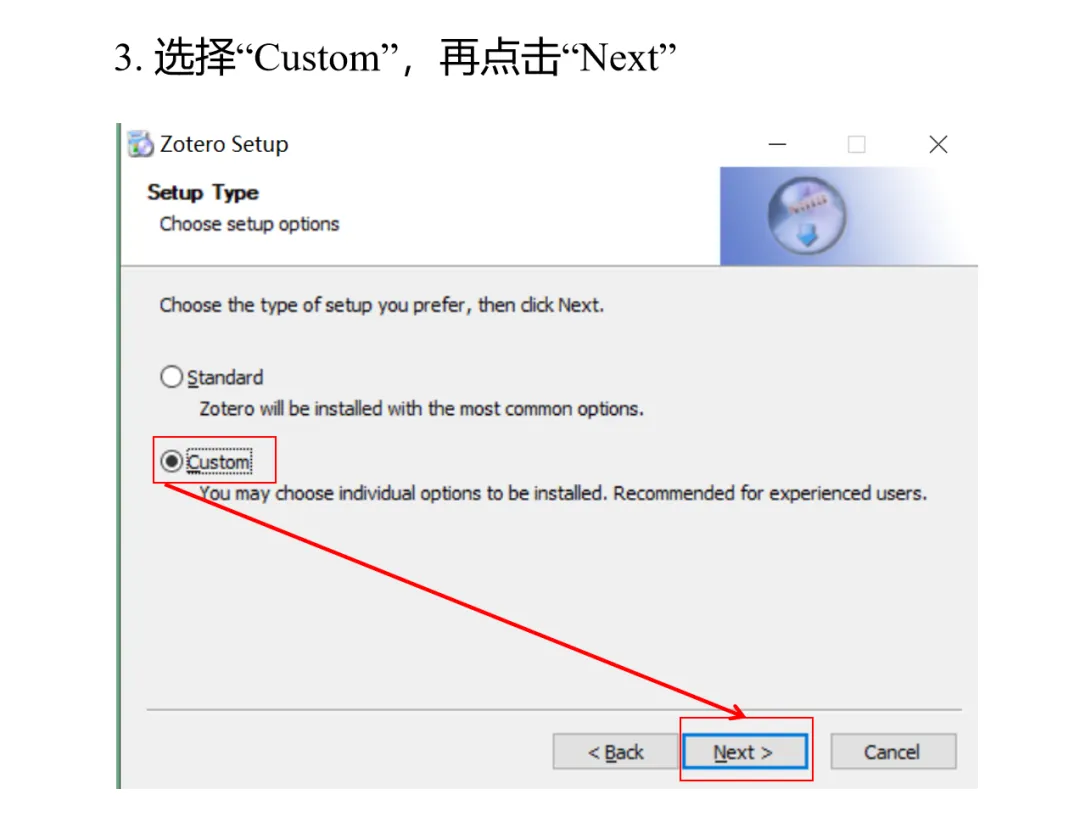Click the Zotero Setup window title text
The height and width of the screenshot is (817, 1080).
tap(224, 144)
